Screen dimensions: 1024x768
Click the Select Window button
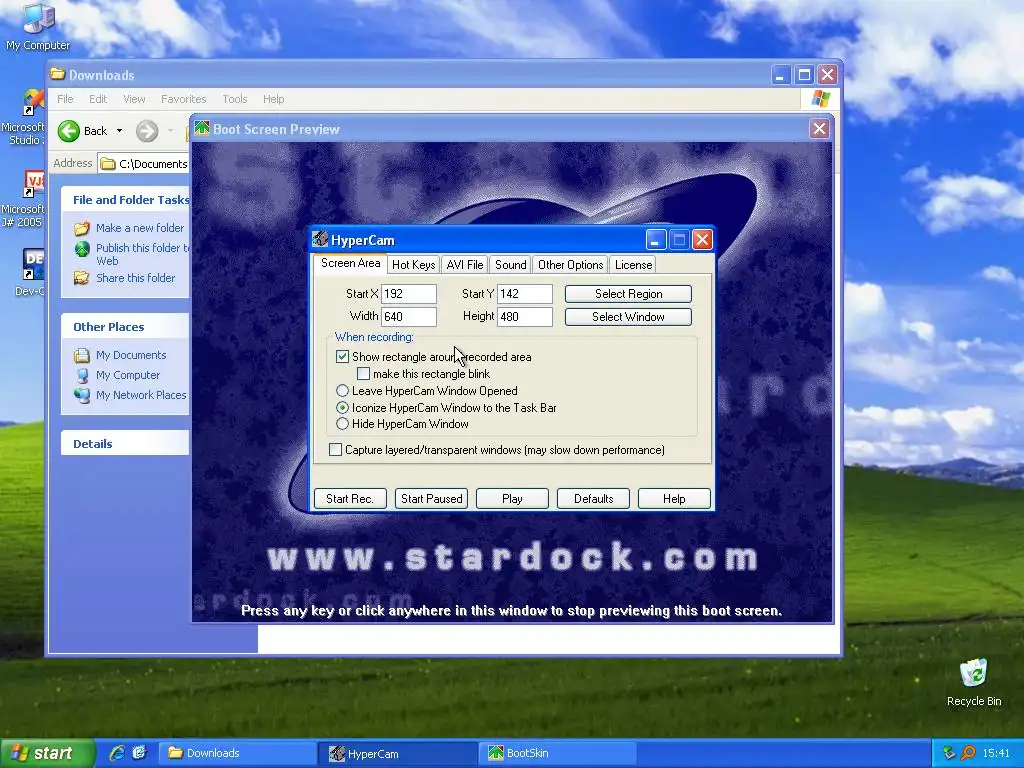[628, 317]
